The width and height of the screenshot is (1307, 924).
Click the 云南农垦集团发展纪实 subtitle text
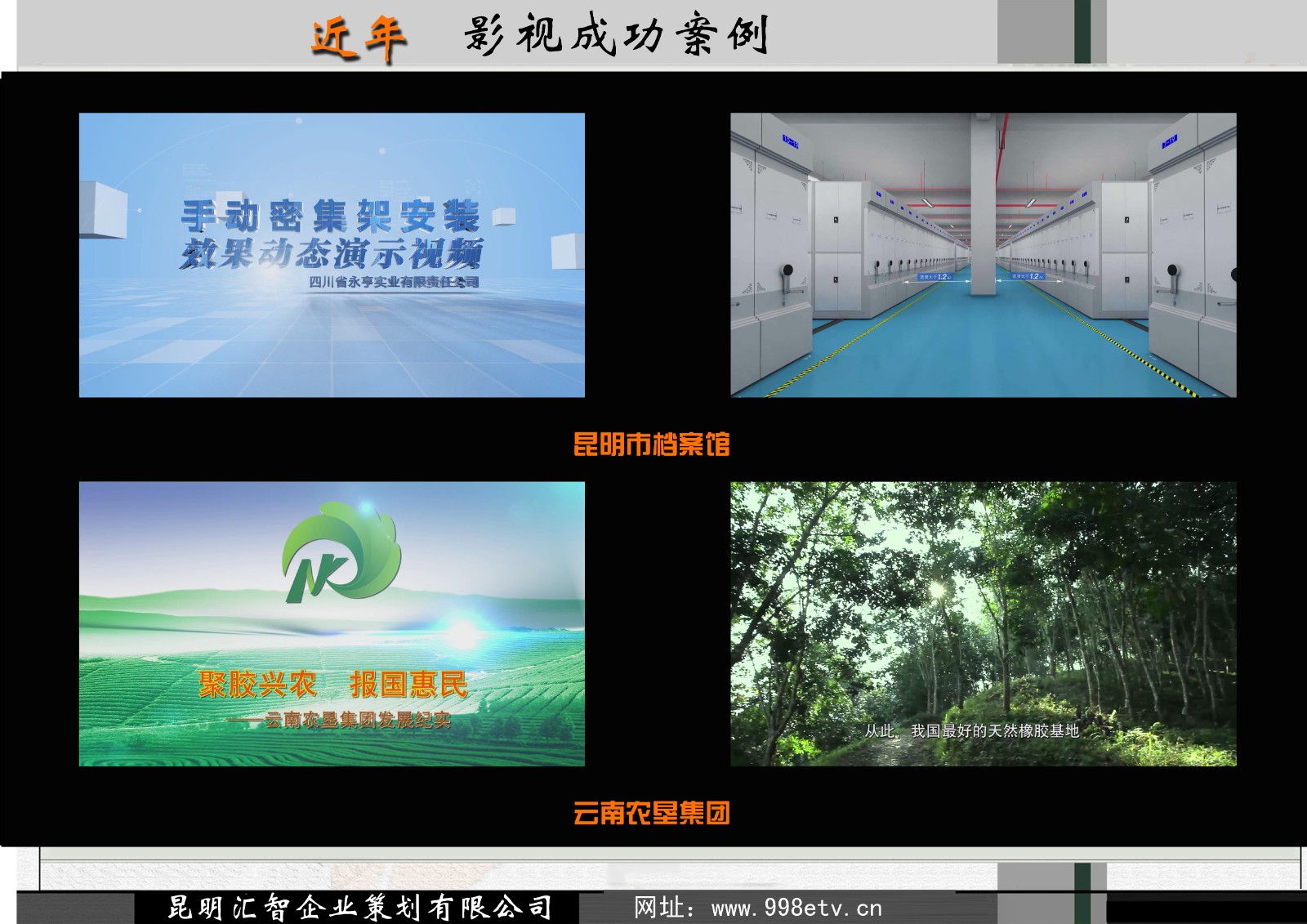coord(357,720)
